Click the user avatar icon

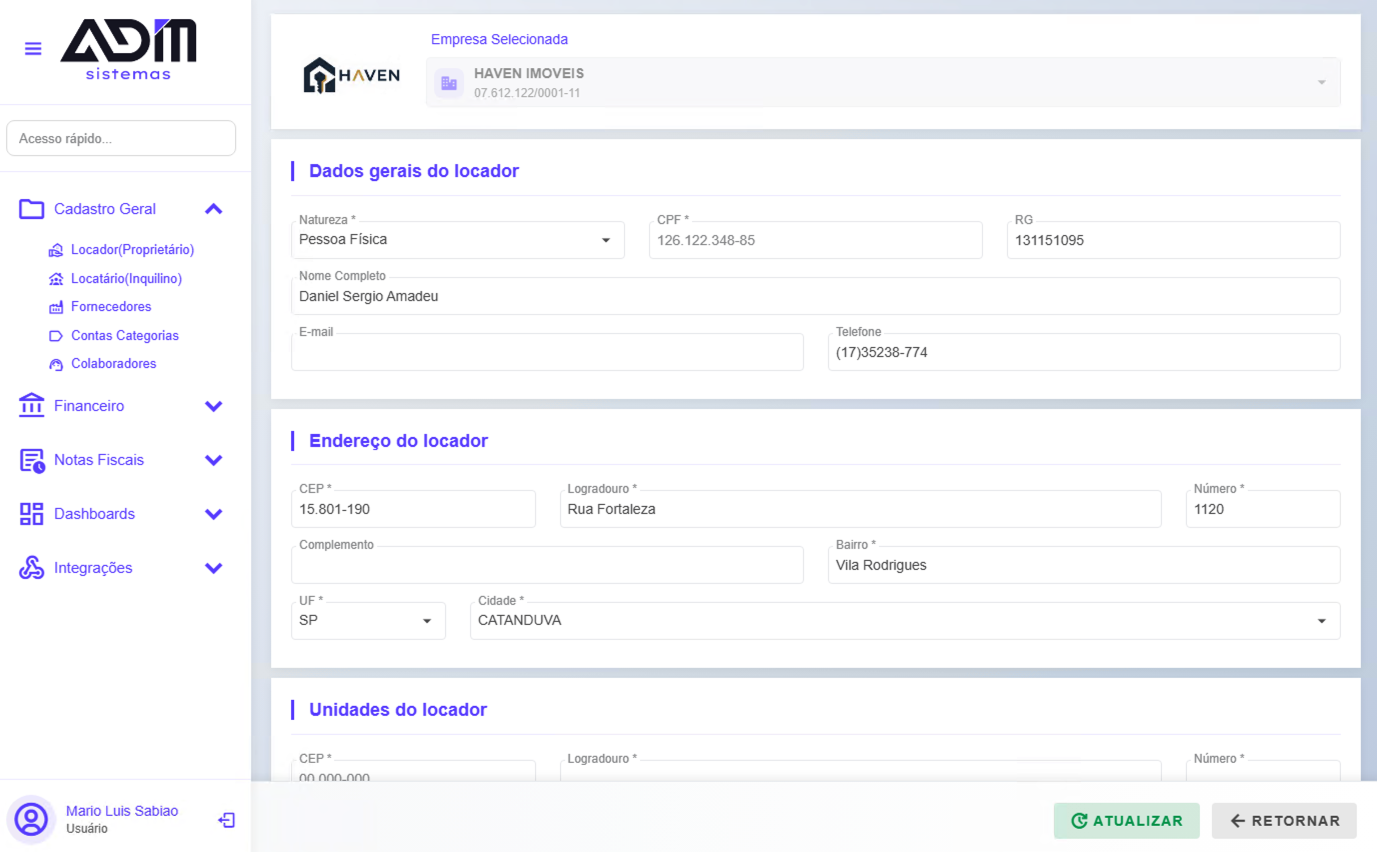[31, 820]
